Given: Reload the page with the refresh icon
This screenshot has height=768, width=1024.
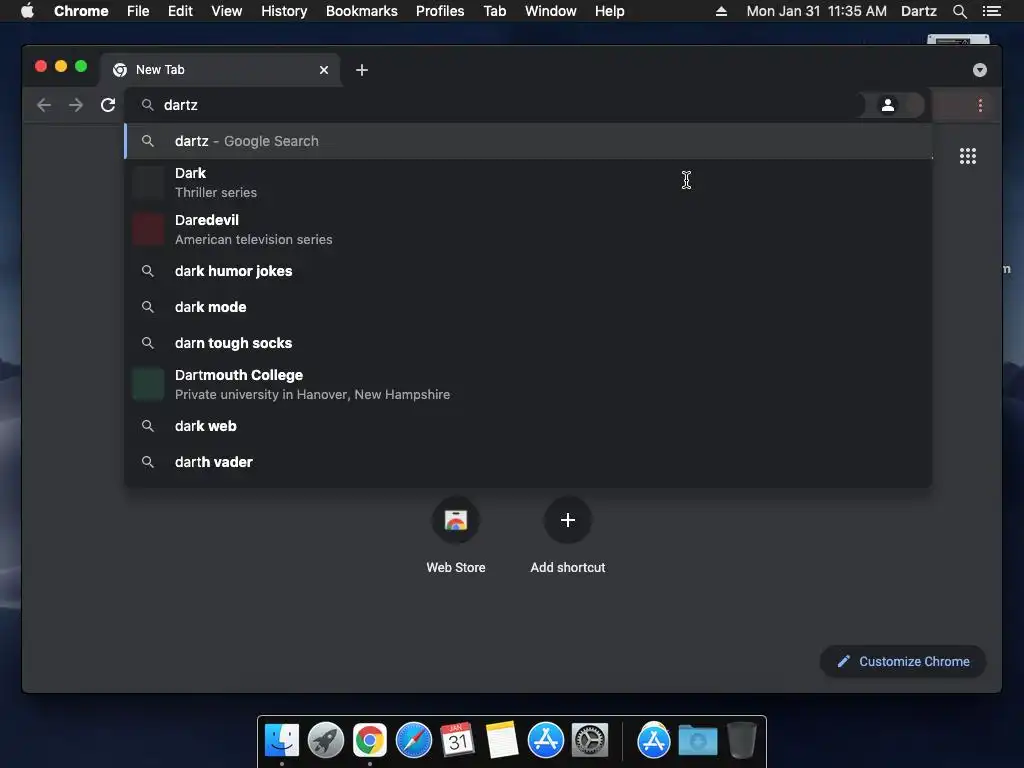Looking at the screenshot, I should tap(108, 105).
